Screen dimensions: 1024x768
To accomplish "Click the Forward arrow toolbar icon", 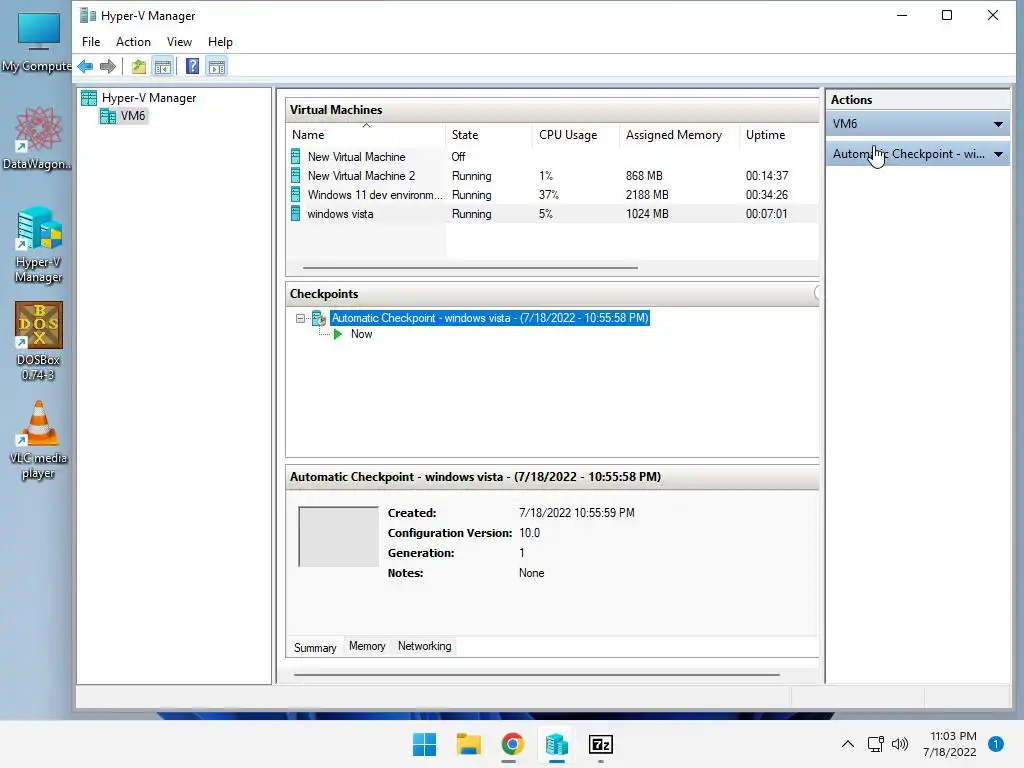I will pyautogui.click(x=108, y=67).
